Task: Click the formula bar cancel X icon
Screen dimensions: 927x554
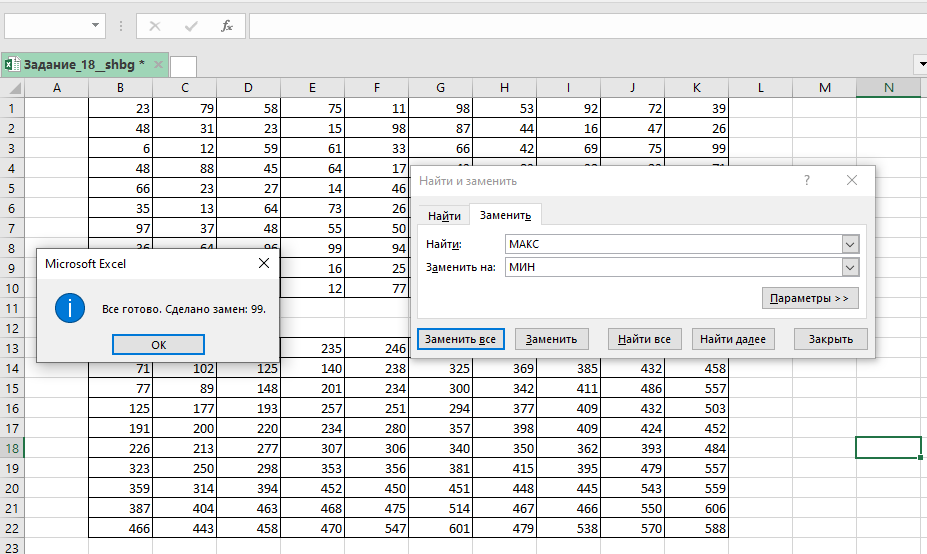Action: 155,25
